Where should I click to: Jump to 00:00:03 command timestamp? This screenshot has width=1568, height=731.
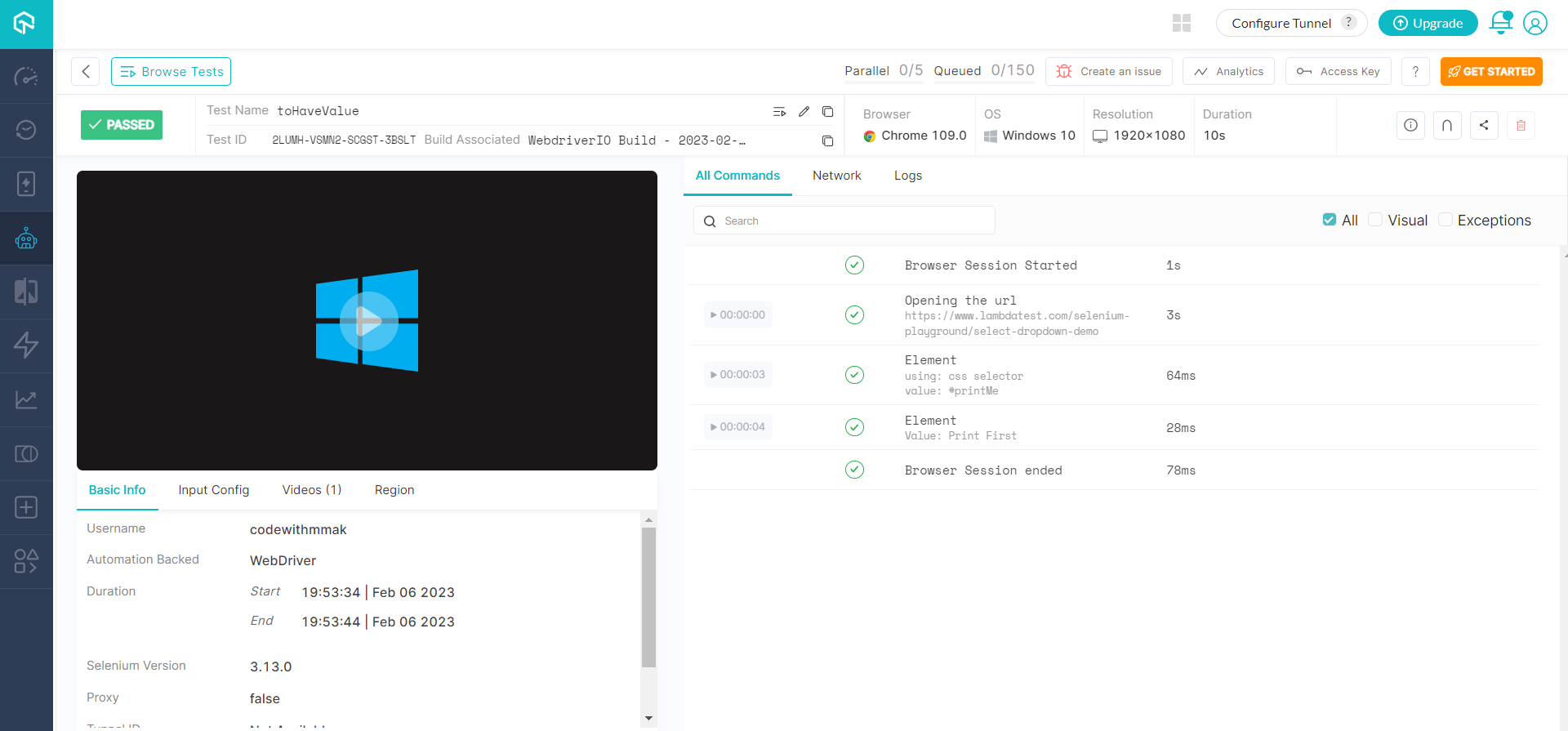pos(738,375)
